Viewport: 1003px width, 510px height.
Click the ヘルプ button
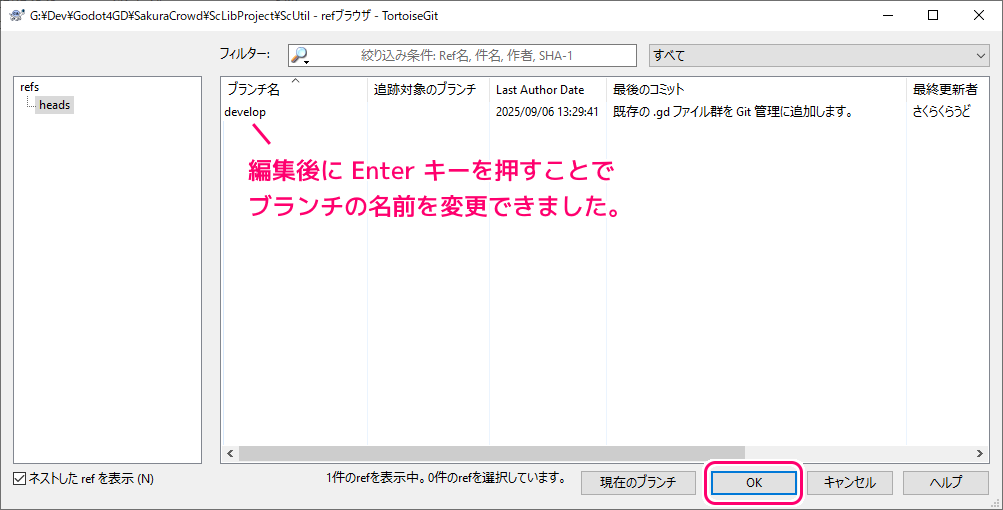pyautogui.click(x=945, y=482)
